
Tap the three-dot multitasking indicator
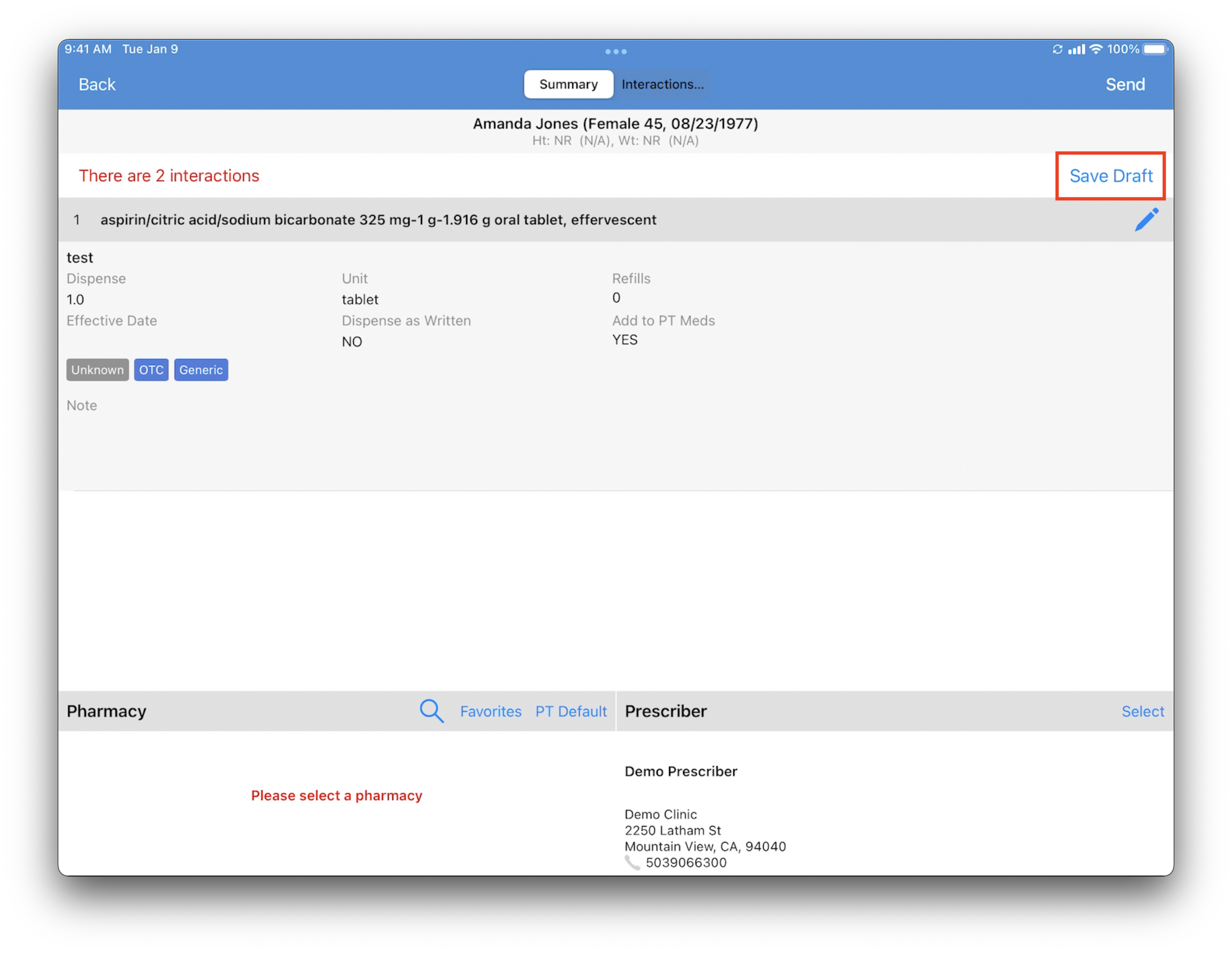tap(615, 51)
